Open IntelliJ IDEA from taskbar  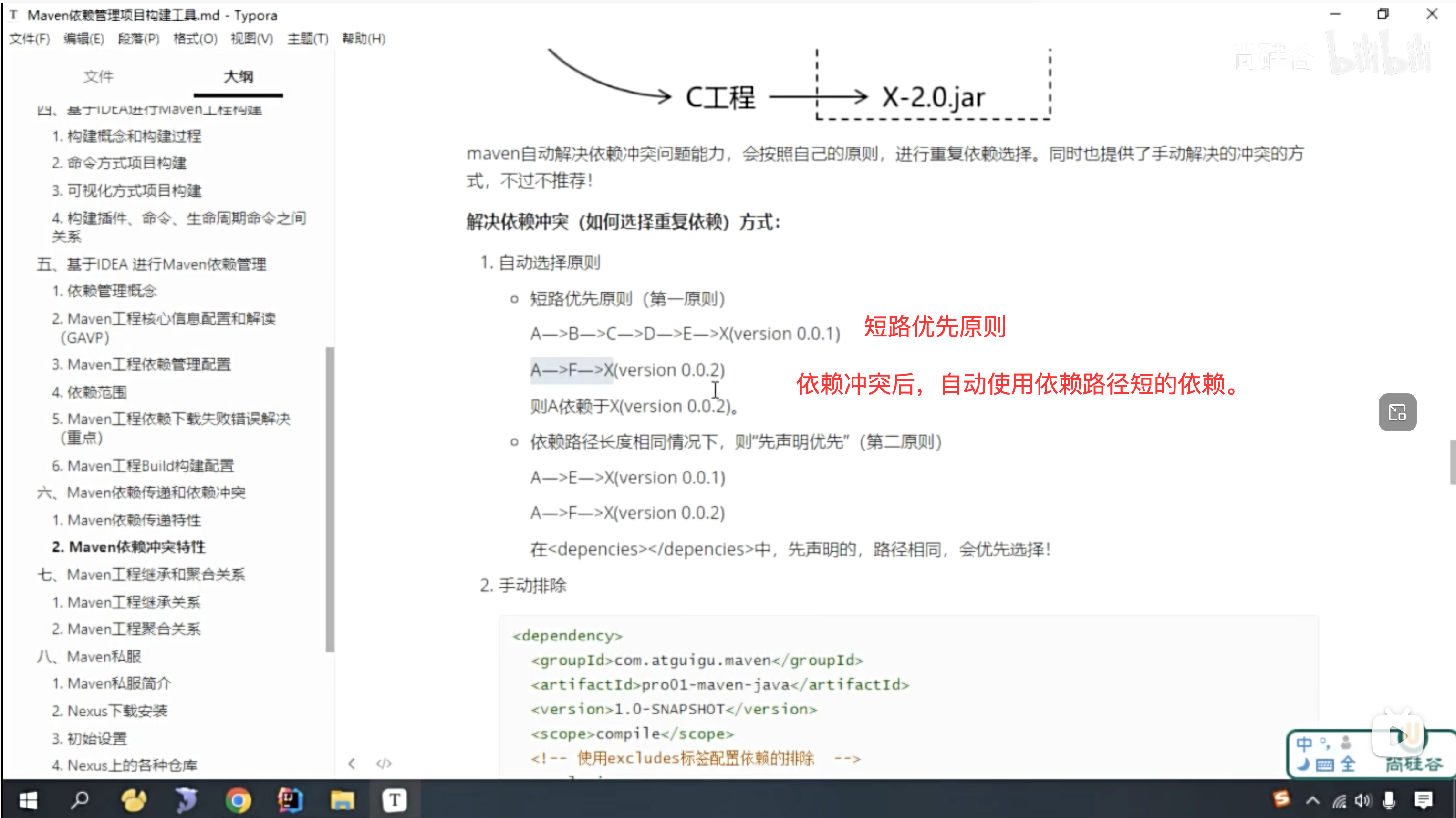click(x=290, y=800)
